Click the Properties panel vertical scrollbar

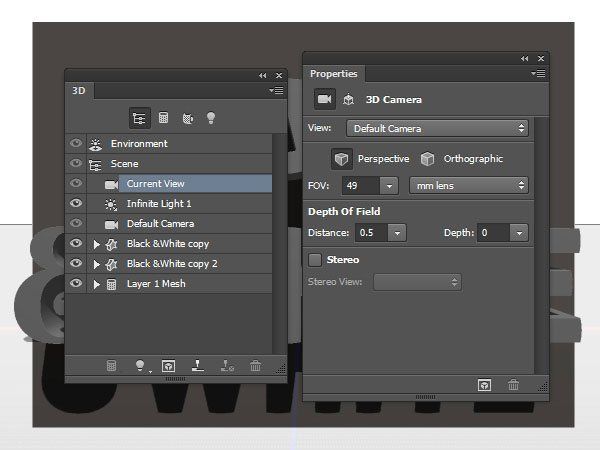pos(541,245)
